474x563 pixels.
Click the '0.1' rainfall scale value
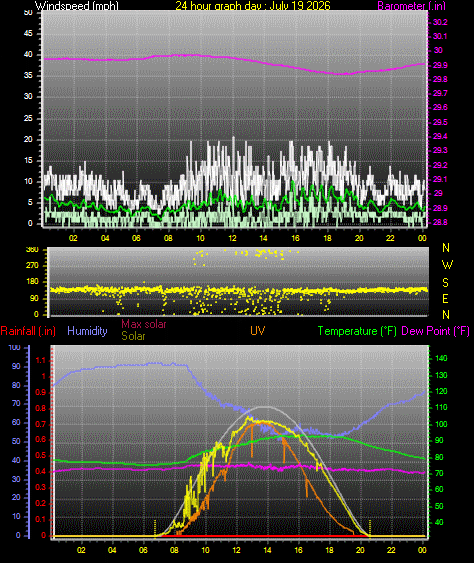point(41,519)
